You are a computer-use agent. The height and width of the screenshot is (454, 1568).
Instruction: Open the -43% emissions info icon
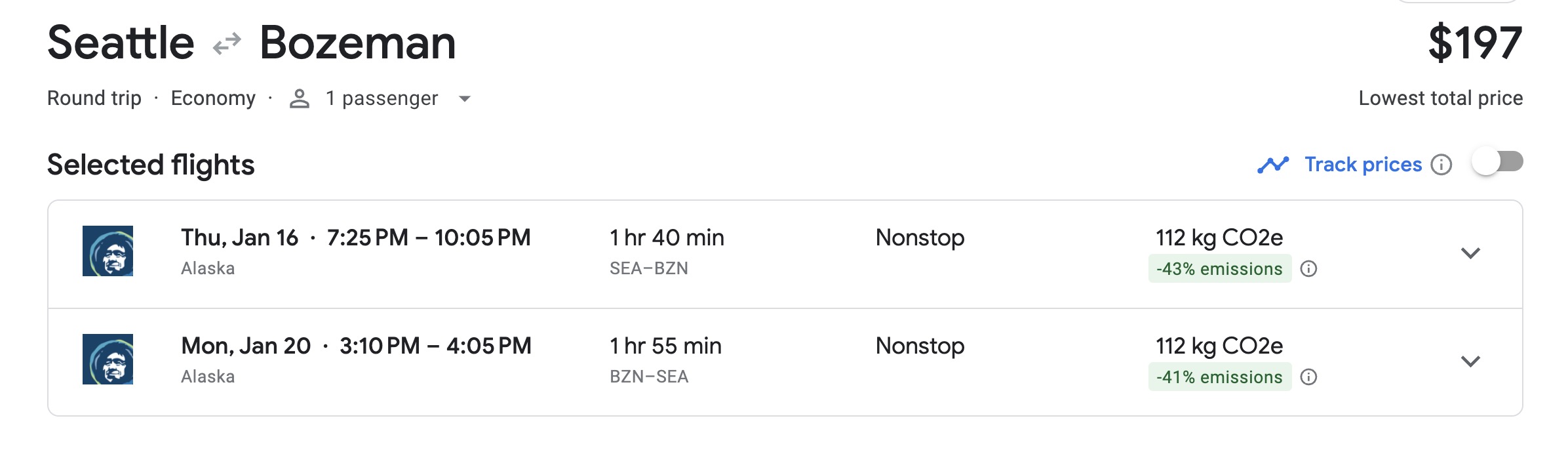click(x=1310, y=269)
